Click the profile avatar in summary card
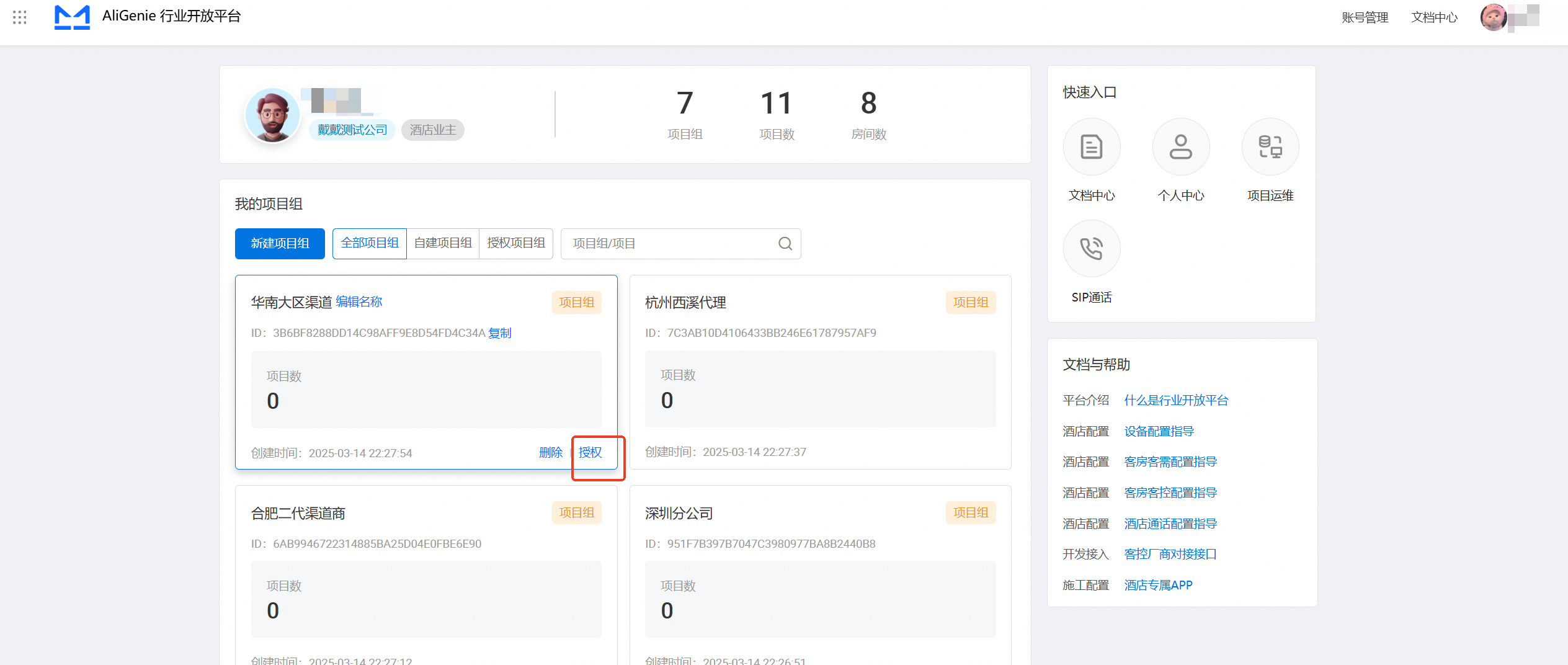 (272, 115)
